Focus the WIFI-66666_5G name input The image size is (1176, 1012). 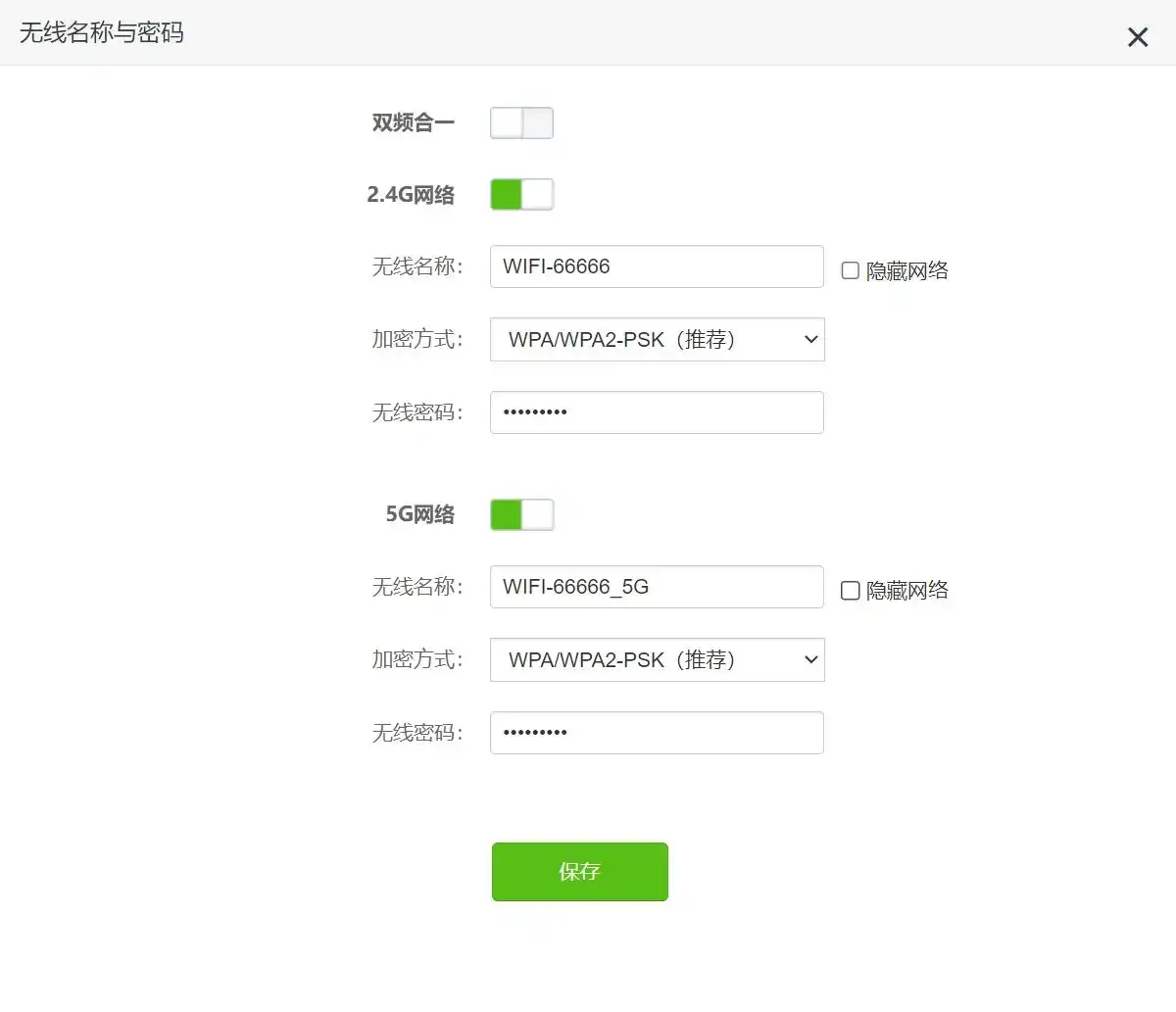657,587
